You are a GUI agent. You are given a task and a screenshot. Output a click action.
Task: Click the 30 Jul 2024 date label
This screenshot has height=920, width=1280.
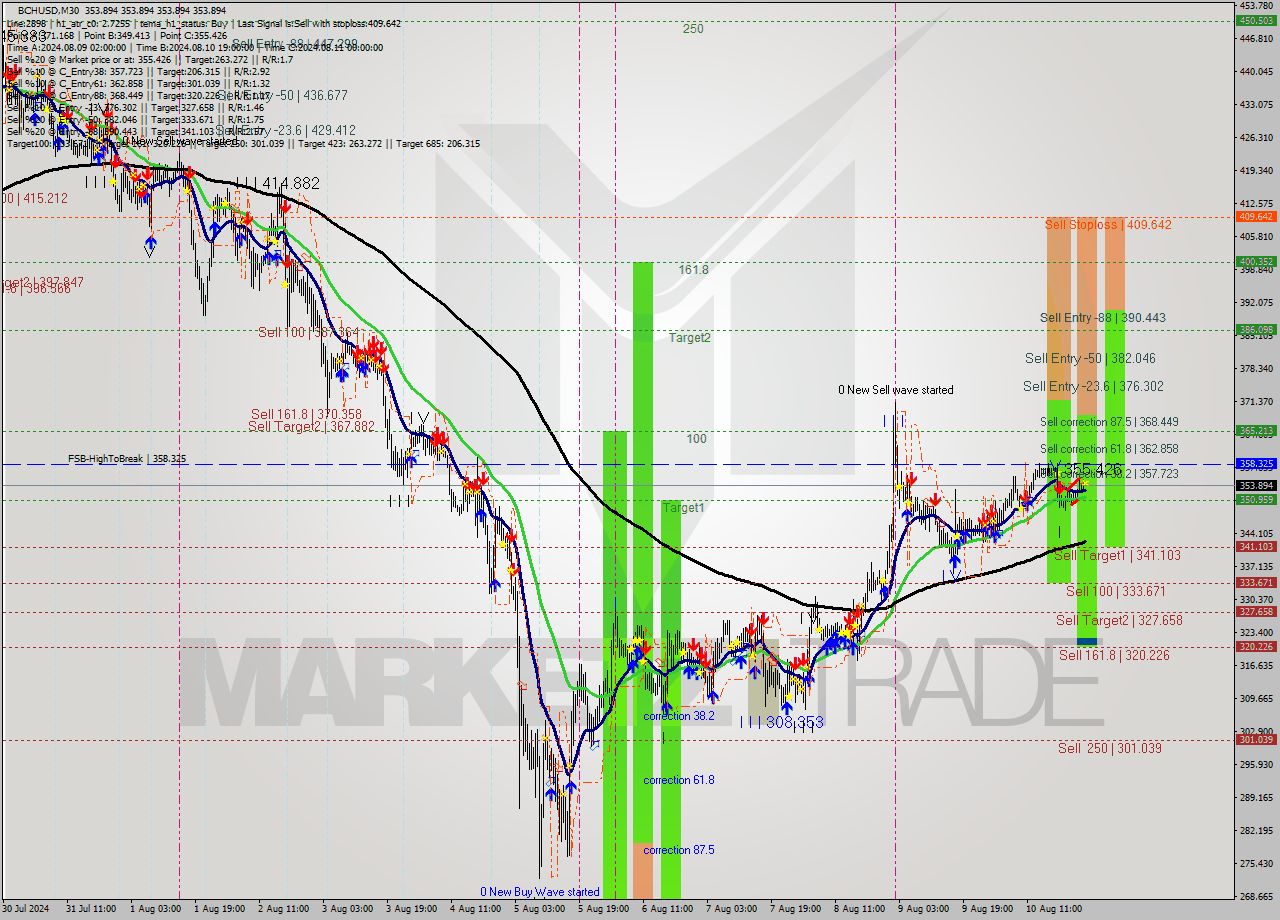point(25,909)
